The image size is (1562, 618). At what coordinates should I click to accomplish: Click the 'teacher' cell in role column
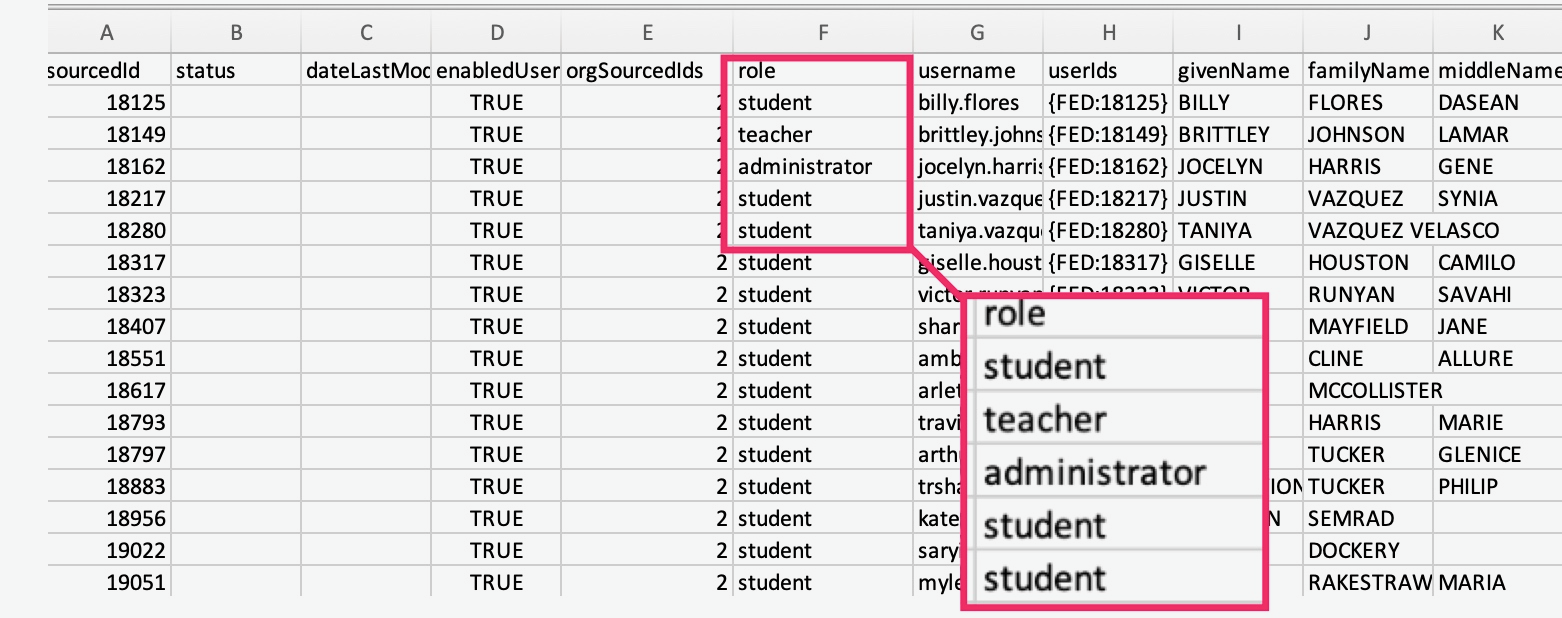(822, 134)
